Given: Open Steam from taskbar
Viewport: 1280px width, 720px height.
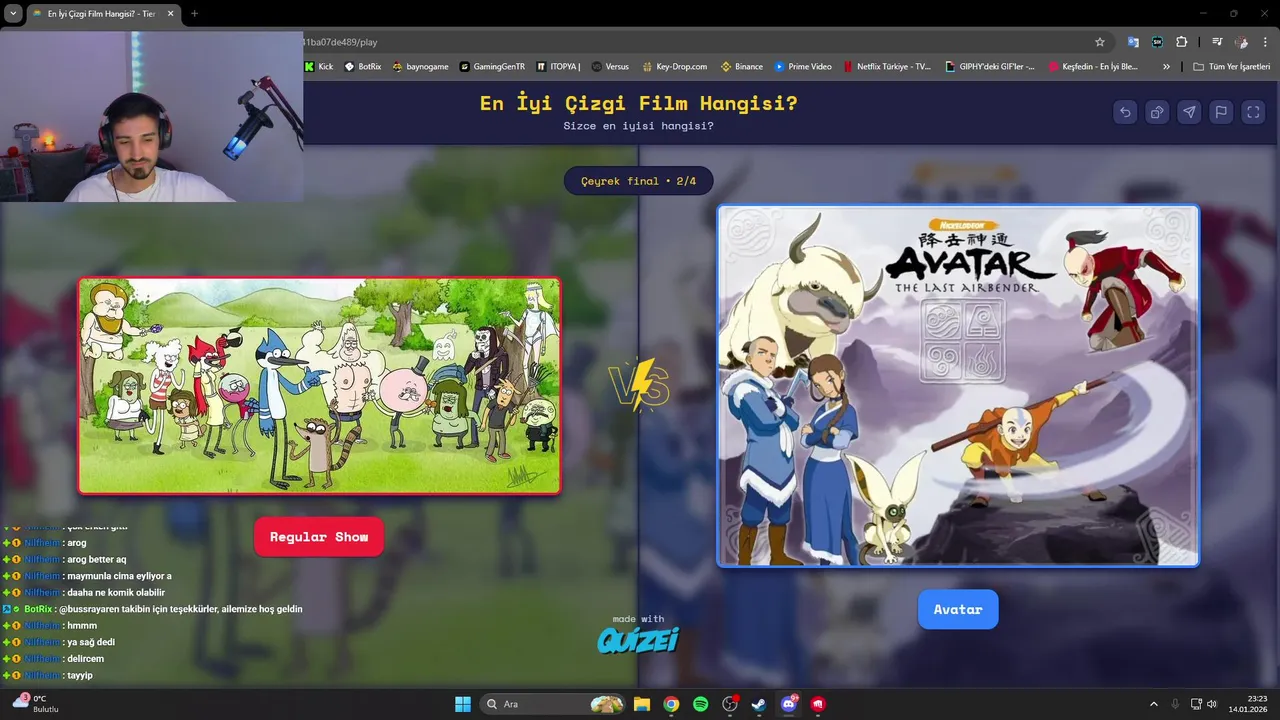Looking at the screenshot, I should [759, 704].
